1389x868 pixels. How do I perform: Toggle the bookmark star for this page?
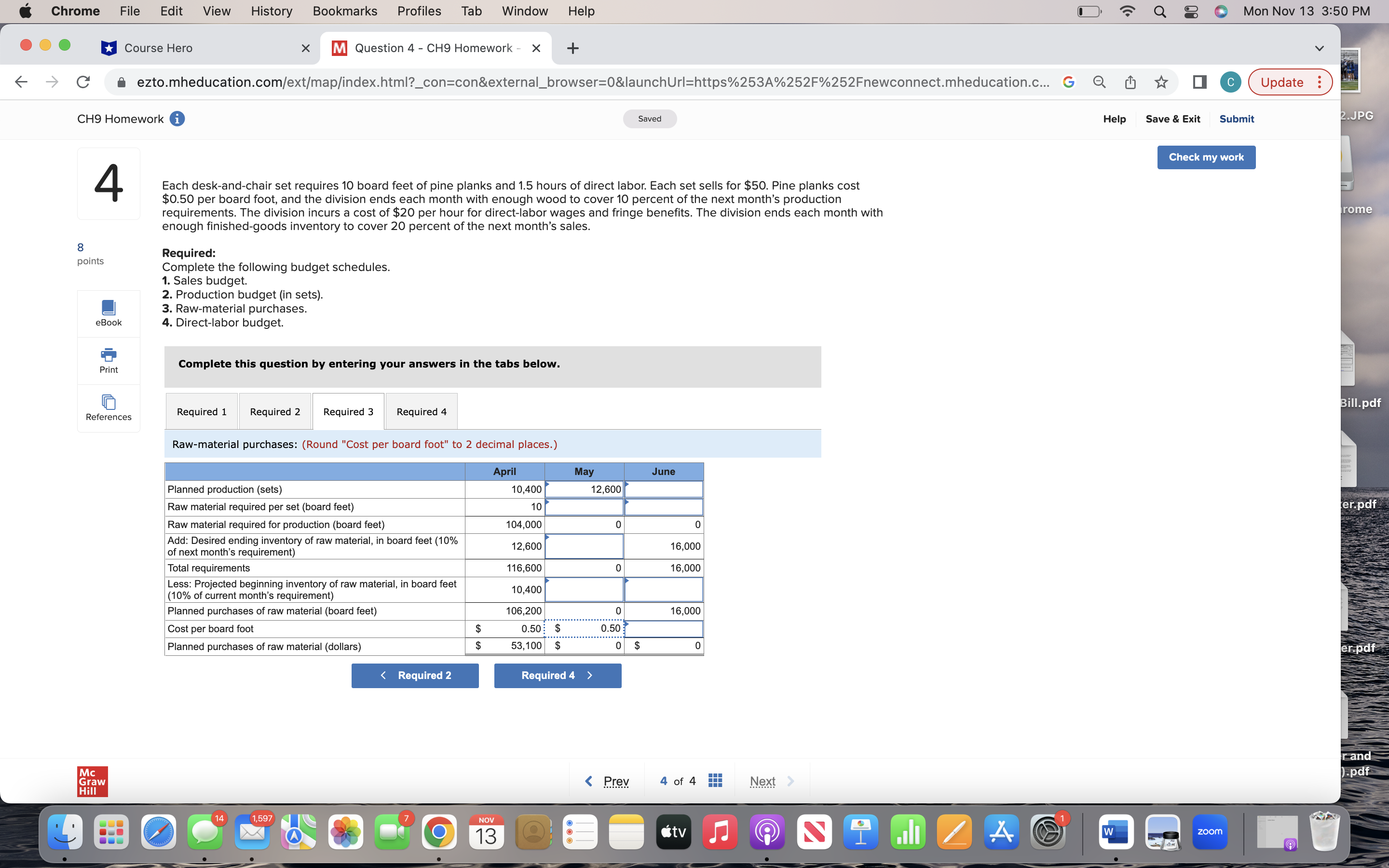coord(1160,81)
